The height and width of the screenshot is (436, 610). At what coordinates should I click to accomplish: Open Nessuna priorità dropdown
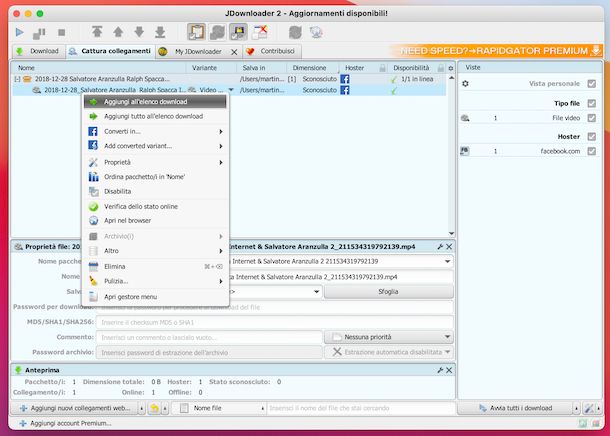tap(389, 337)
